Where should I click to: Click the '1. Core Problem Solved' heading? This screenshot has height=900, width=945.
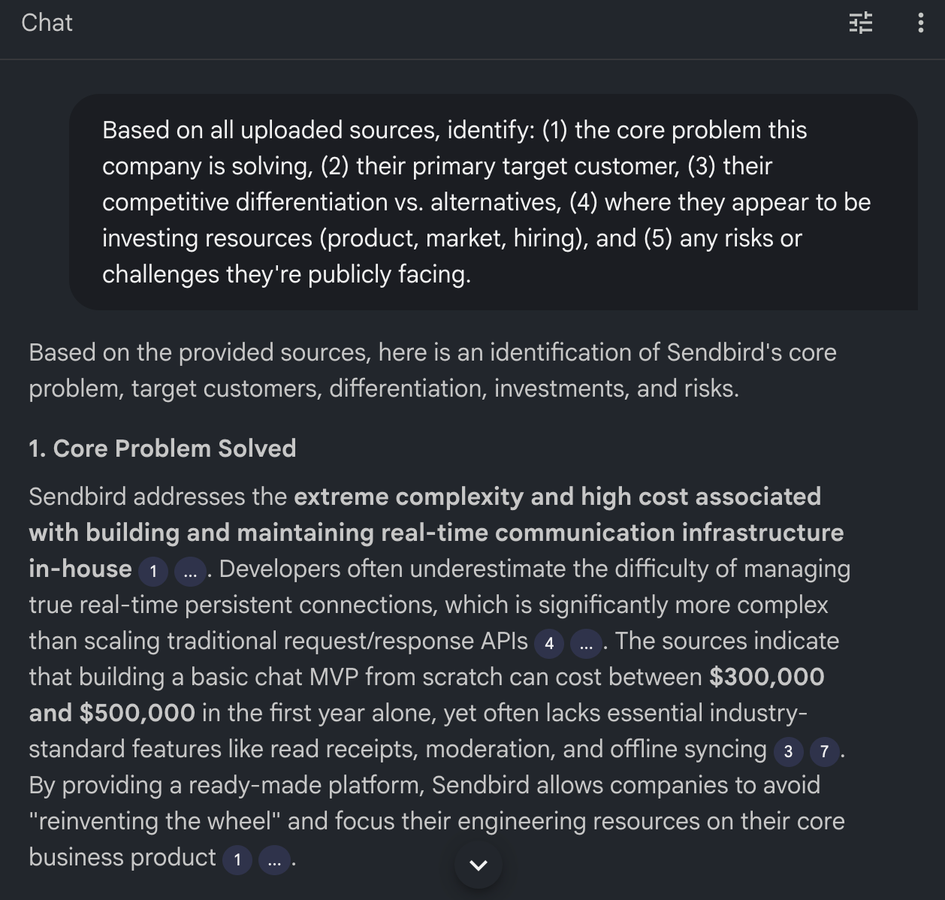(163, 448)
